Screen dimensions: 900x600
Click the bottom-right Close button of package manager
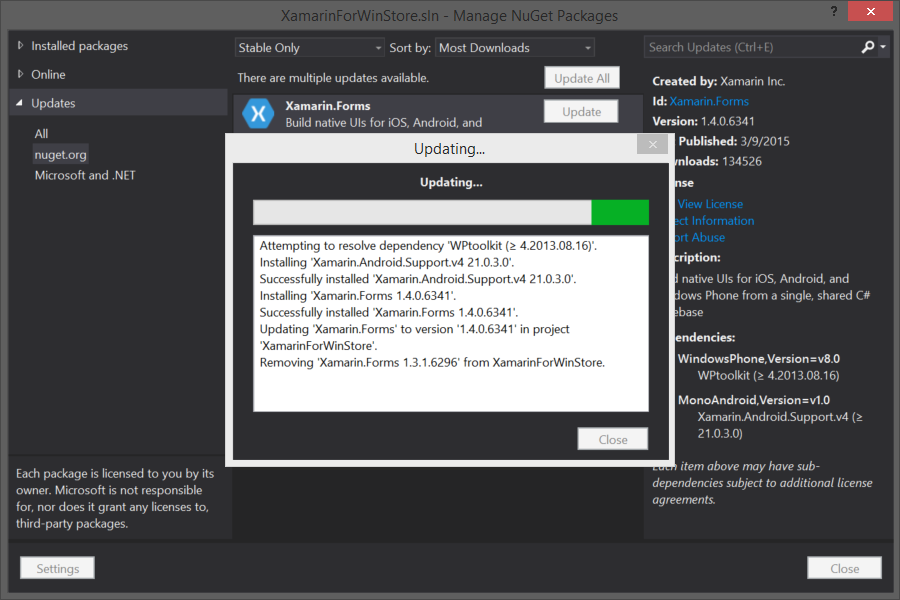(844, 568)
